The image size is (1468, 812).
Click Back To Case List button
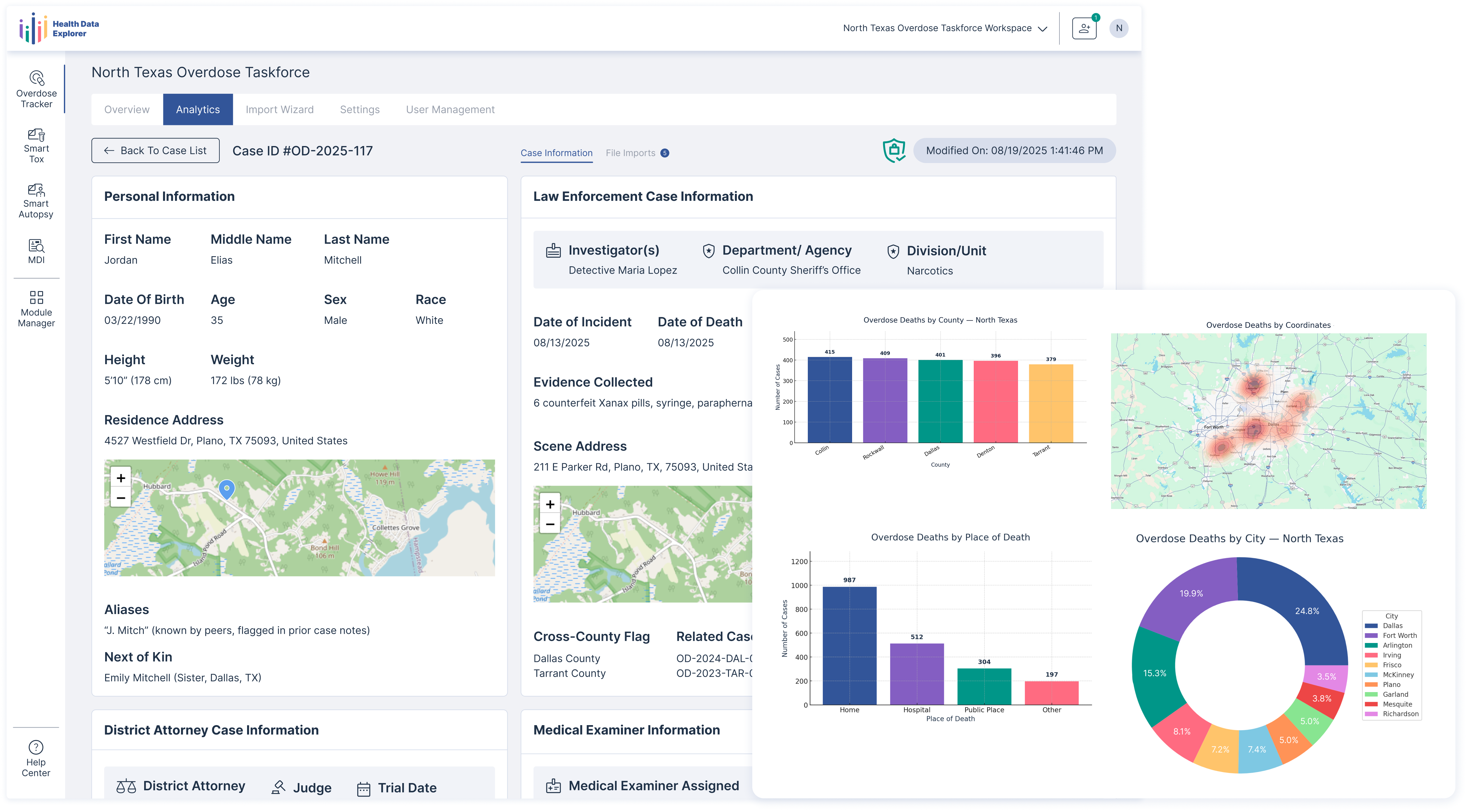[155, 150]
